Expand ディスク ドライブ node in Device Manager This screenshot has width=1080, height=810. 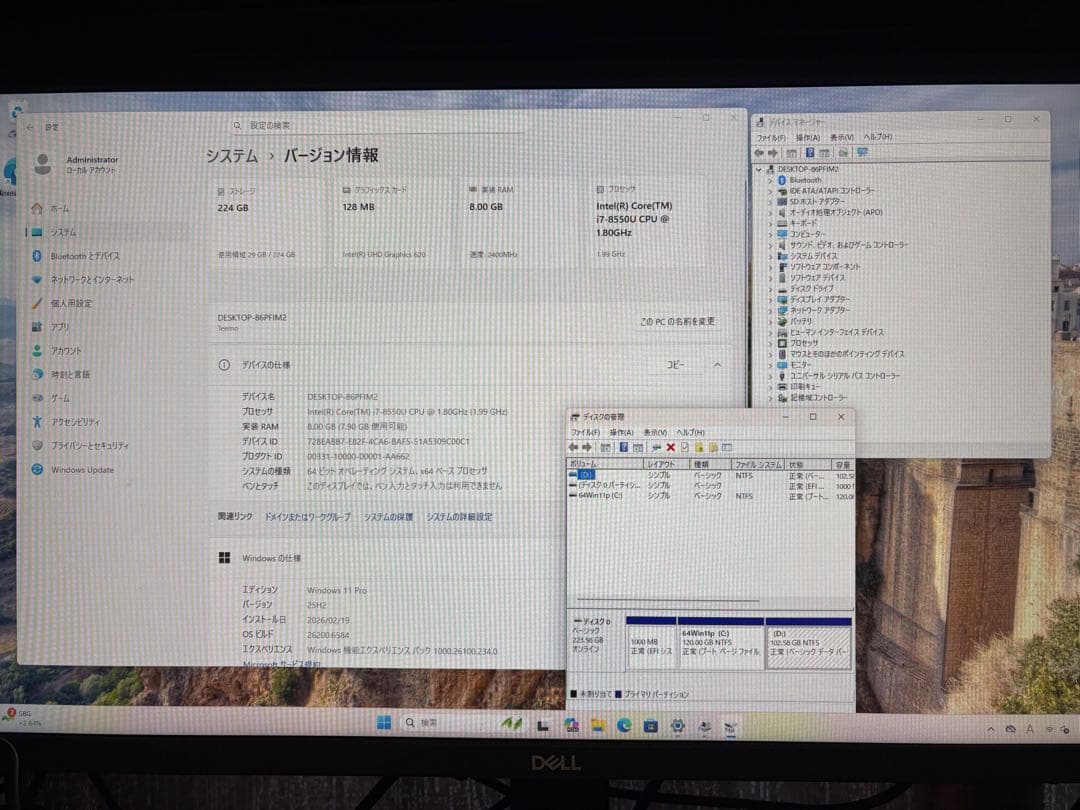[770, 289]
